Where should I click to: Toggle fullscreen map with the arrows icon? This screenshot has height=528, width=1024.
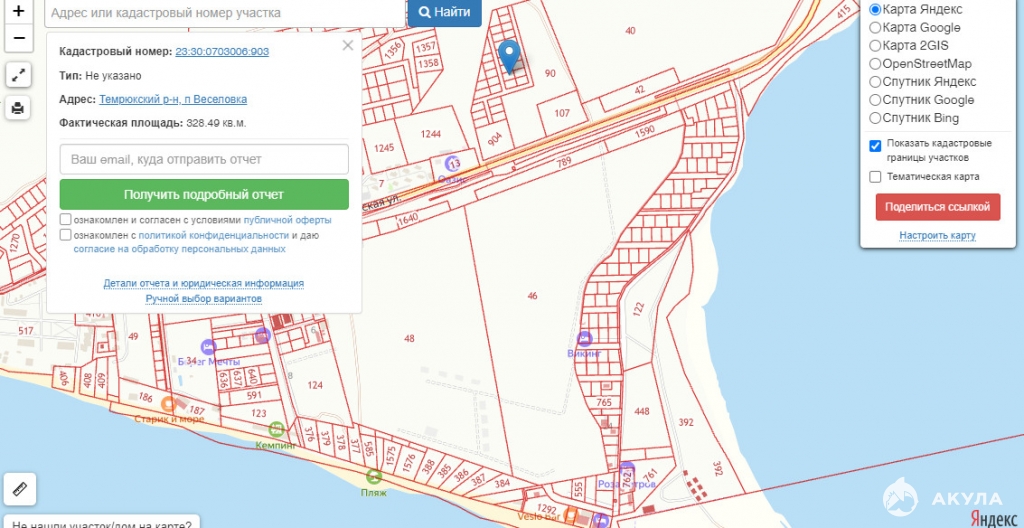click(x=18, y=75)
